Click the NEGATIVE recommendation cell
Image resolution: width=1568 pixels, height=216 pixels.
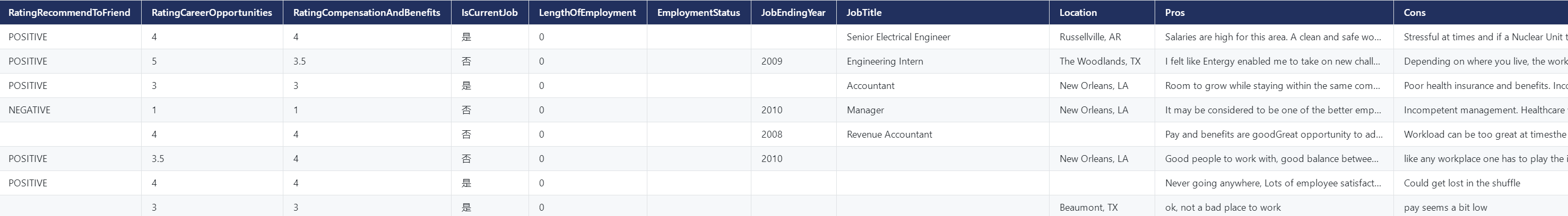pos(29,110)
